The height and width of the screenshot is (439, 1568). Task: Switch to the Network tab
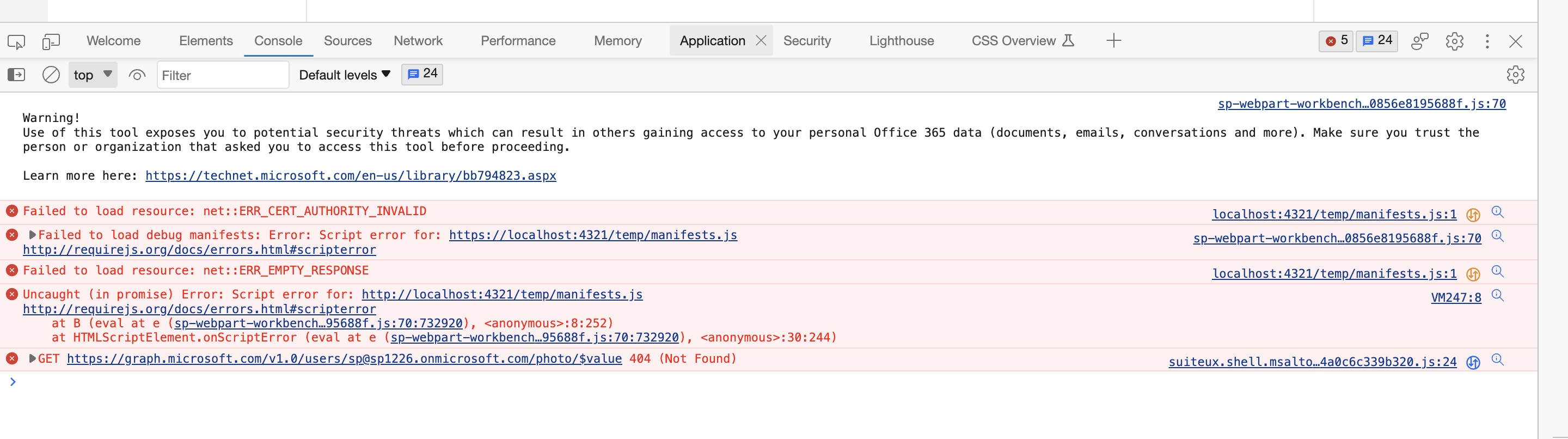[x=418, y=41]
